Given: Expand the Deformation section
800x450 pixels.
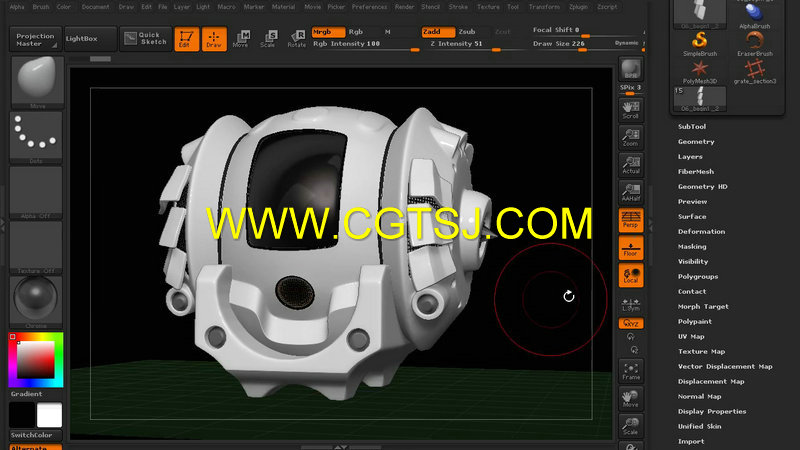Looking at the screenshot, I should (x=702, y=232).
